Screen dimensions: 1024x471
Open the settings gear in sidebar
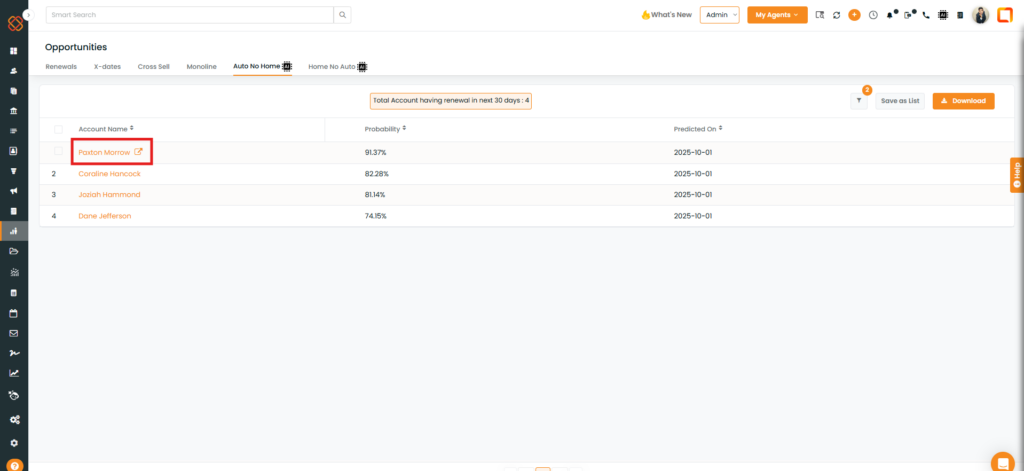(x=14, y=442)
